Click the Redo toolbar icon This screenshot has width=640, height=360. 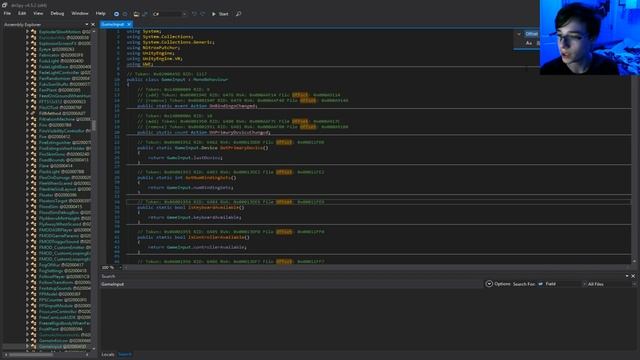pos(202,14)
